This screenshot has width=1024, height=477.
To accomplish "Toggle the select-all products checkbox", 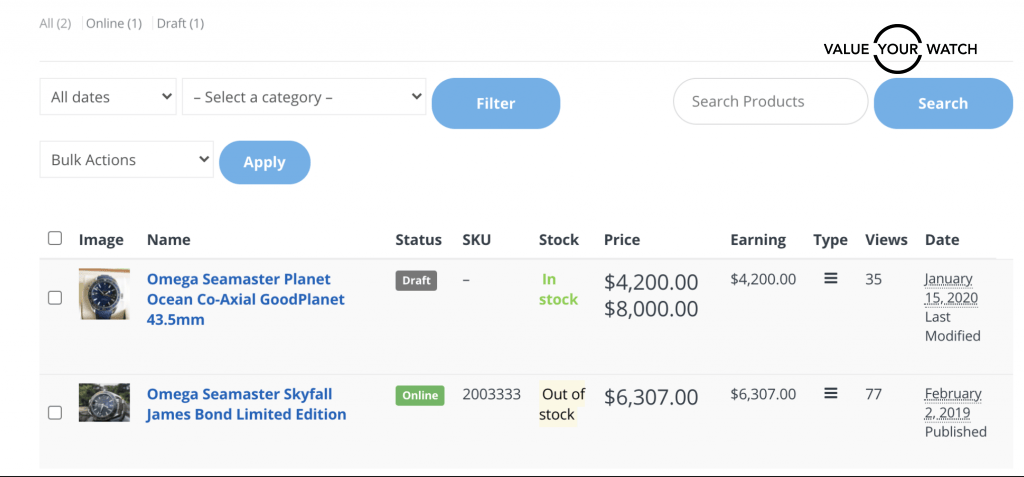I will click(55, 238).
